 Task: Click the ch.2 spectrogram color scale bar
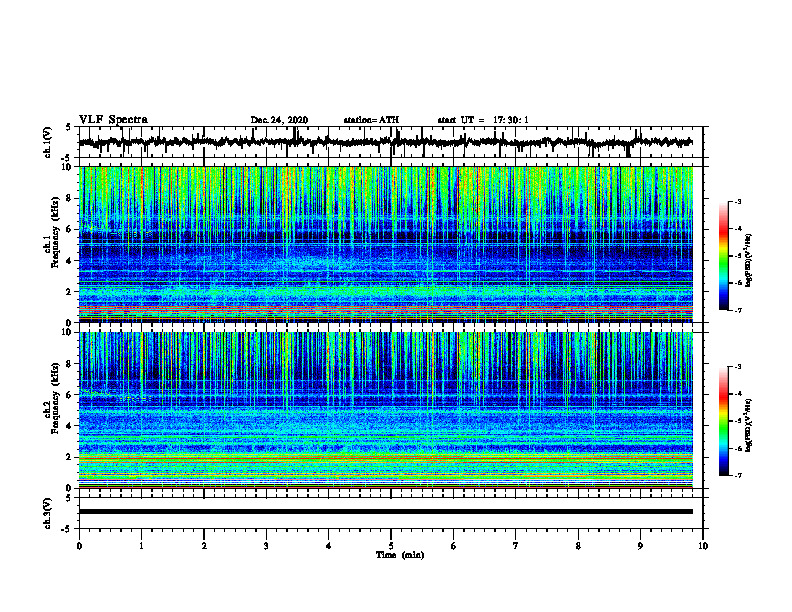click(724, 421)
